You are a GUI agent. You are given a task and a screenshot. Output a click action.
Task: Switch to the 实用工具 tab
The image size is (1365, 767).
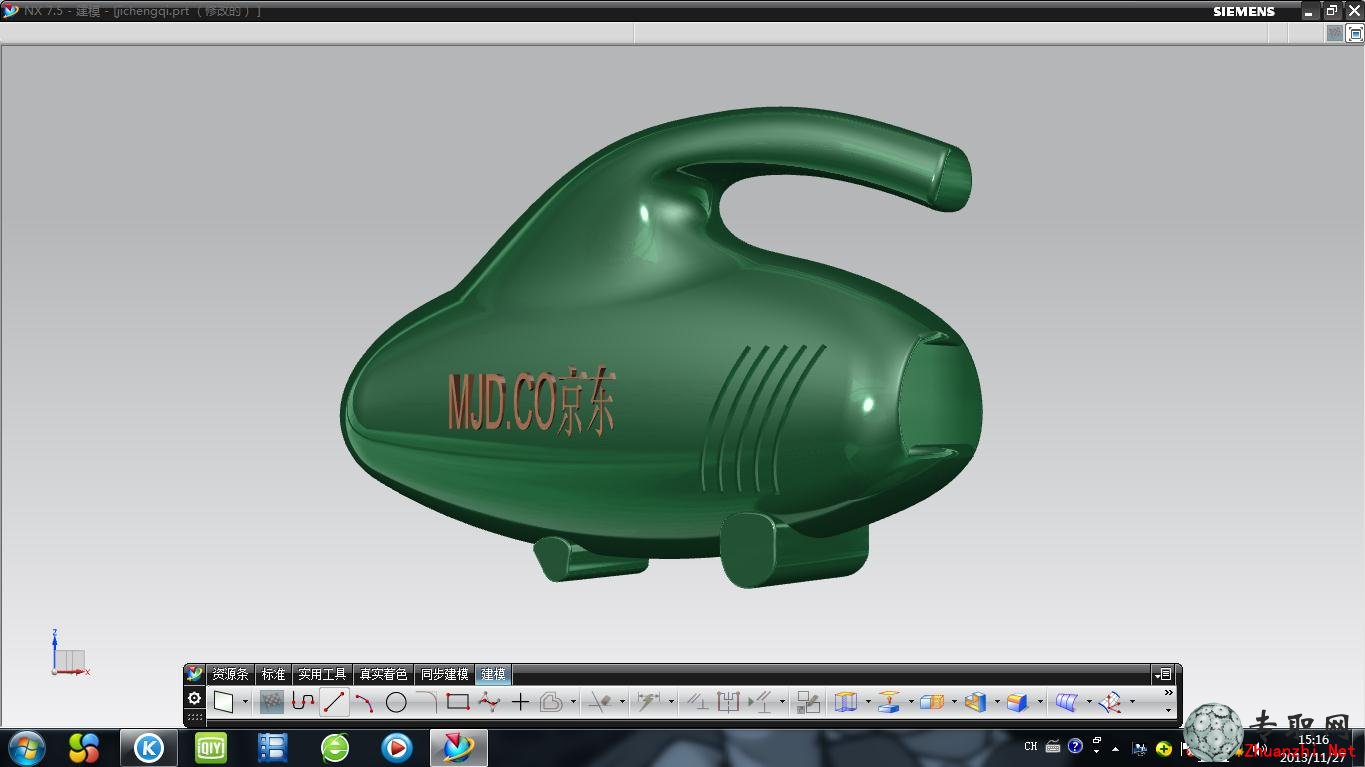[322, 675]
